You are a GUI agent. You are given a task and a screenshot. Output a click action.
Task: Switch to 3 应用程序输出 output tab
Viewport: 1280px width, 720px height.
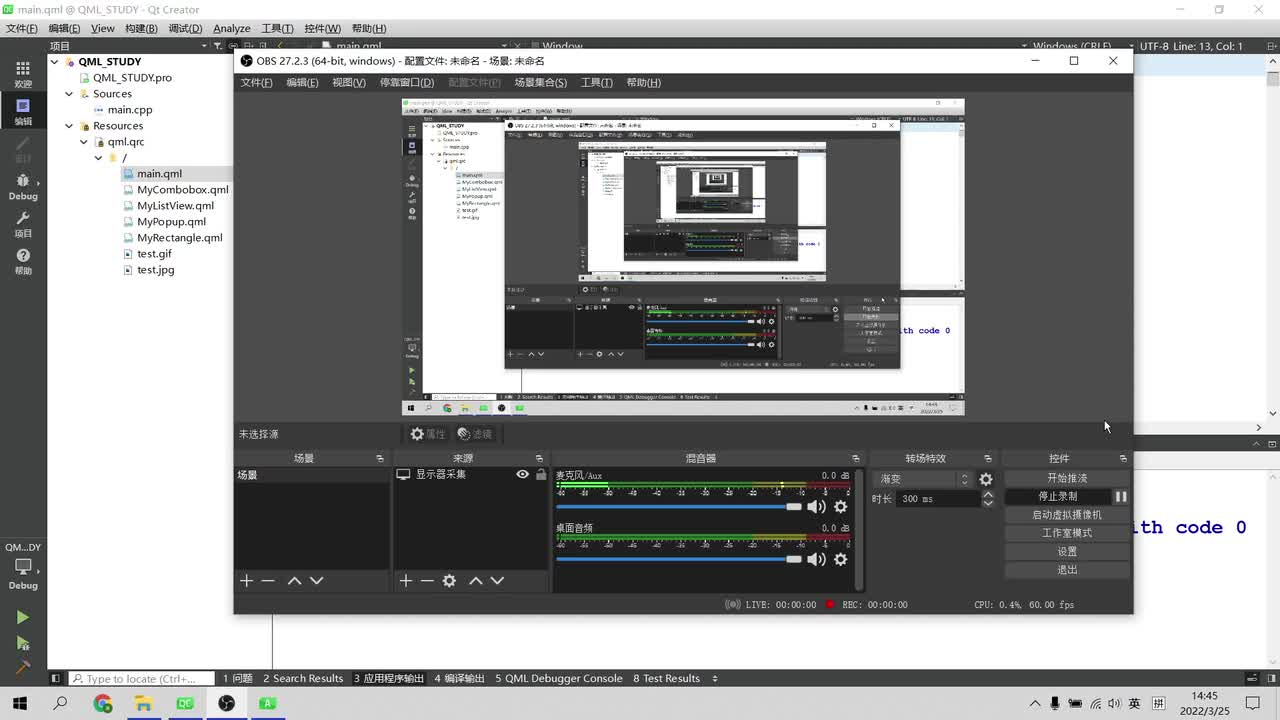389,678
